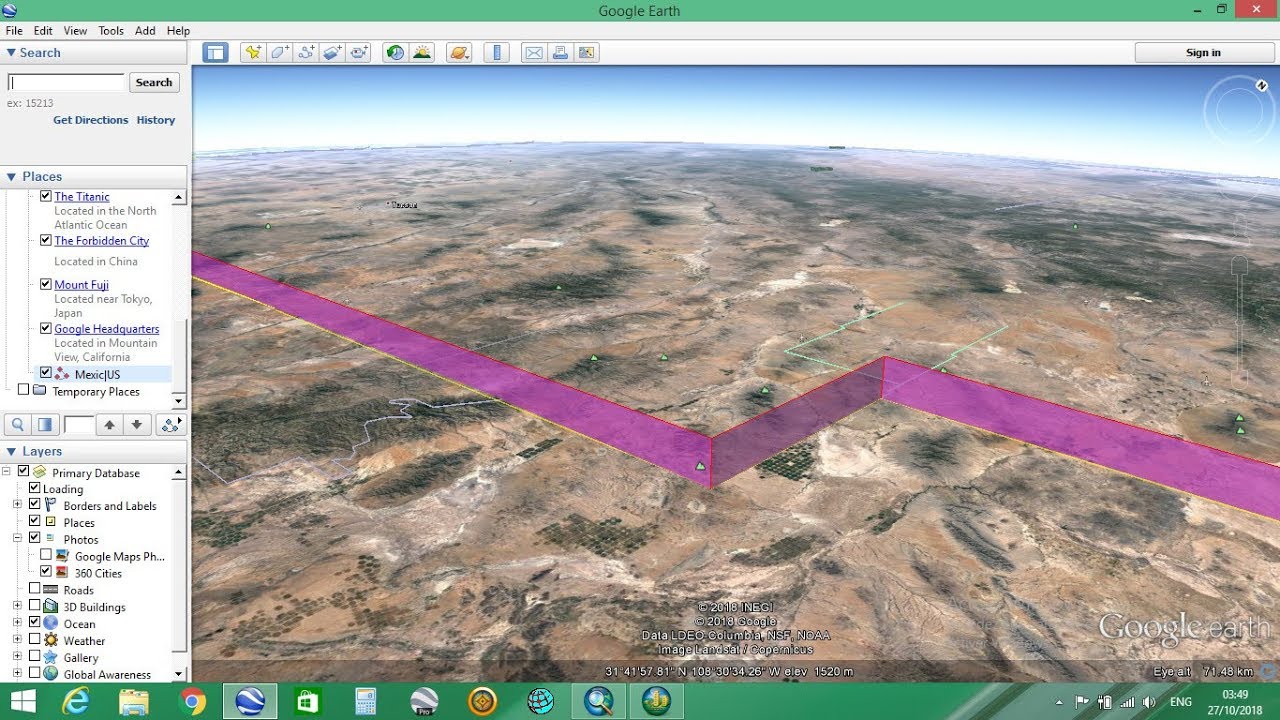Screen dimensions: 1280x720
Task: Enable the Roads layer checkbox
Action: (x=35, y=590)
